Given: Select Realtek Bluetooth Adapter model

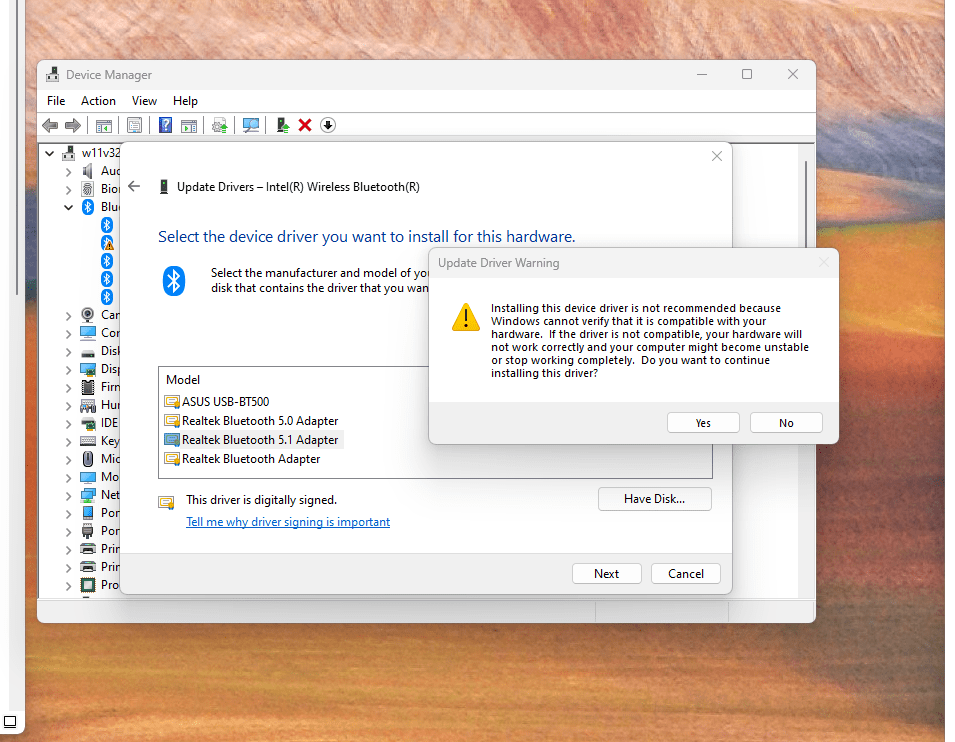Looking at the screenshot, I should coord(242,459).
